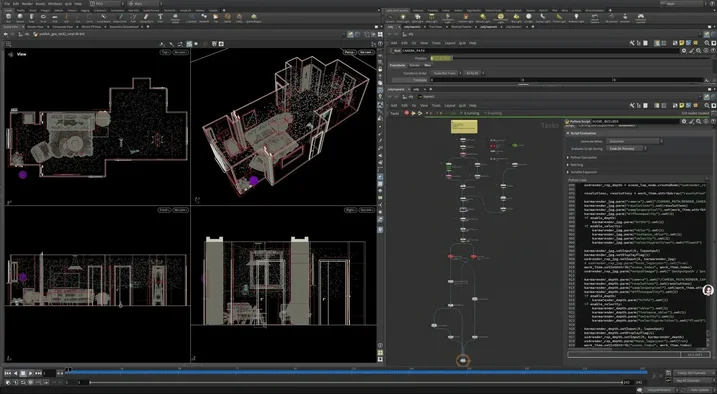Switch to the Composite View tab
This screenshot has height=394, width=717.
[x=63, y=27]
